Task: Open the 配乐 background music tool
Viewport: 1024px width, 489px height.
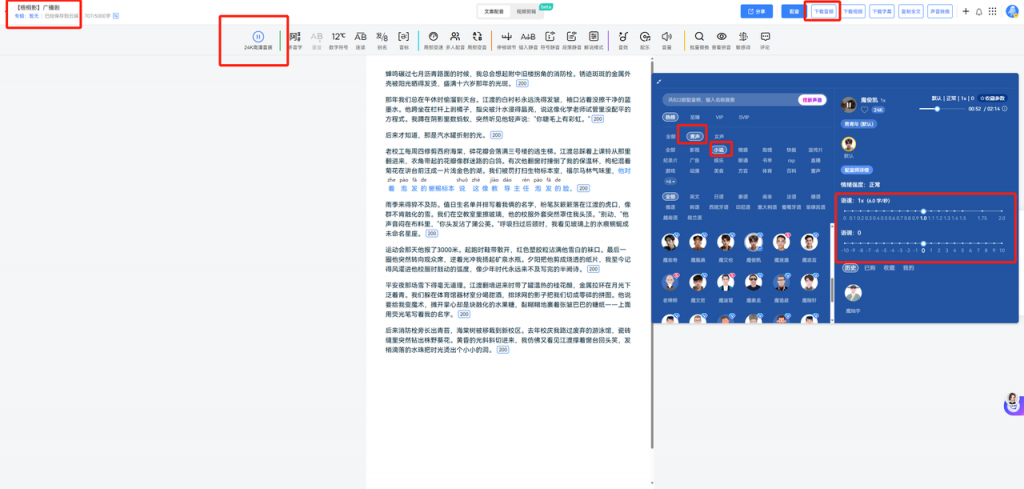Action: (645, 40)
